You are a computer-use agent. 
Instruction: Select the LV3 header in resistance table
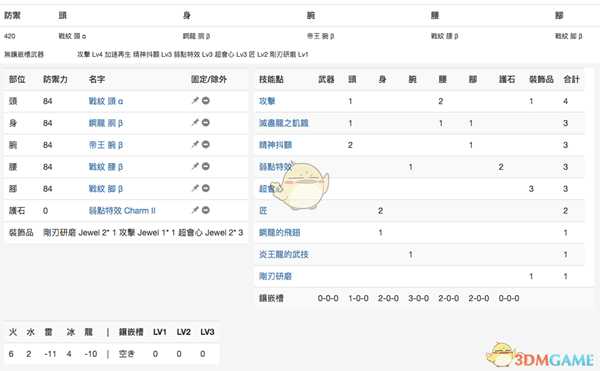click(207, 332)
